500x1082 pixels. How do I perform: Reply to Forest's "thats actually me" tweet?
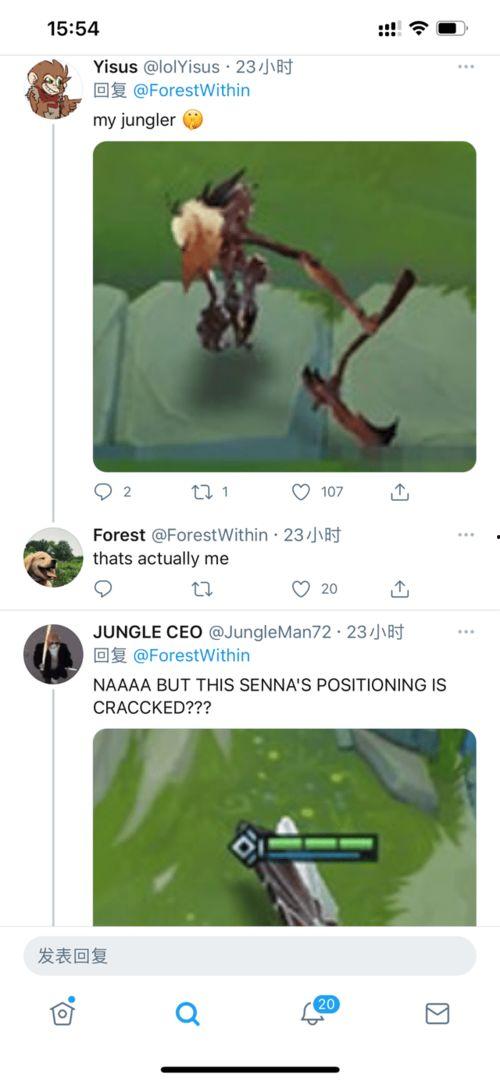pos(103,589)
